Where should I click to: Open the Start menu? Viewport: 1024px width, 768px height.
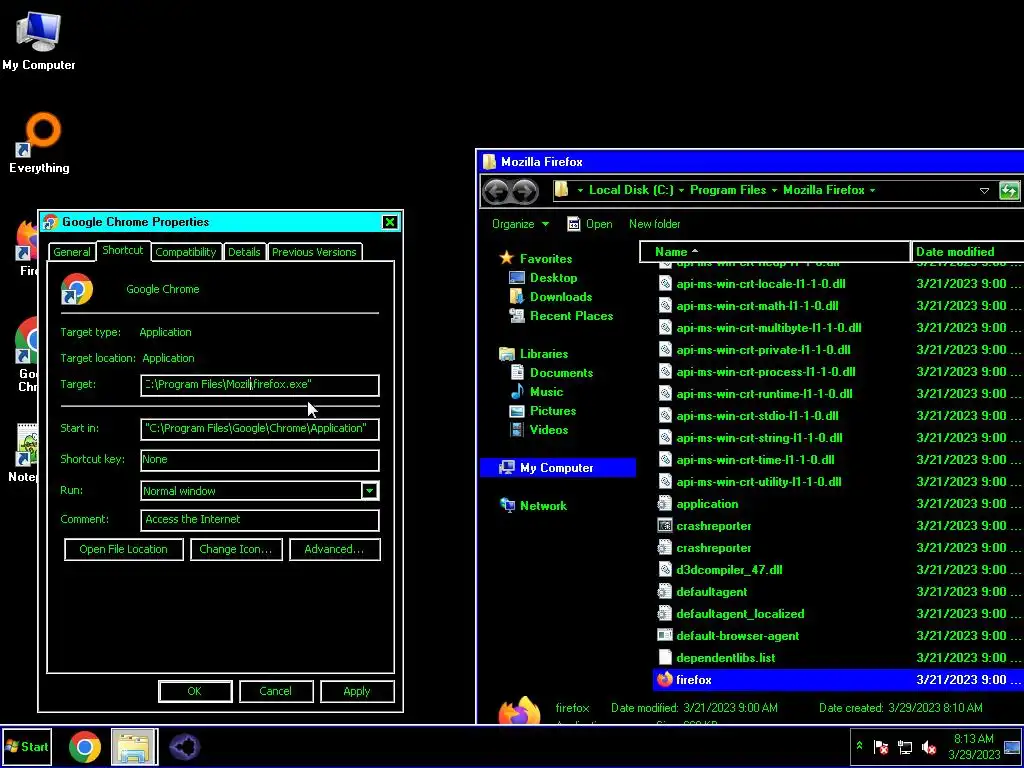click(27, 747)
